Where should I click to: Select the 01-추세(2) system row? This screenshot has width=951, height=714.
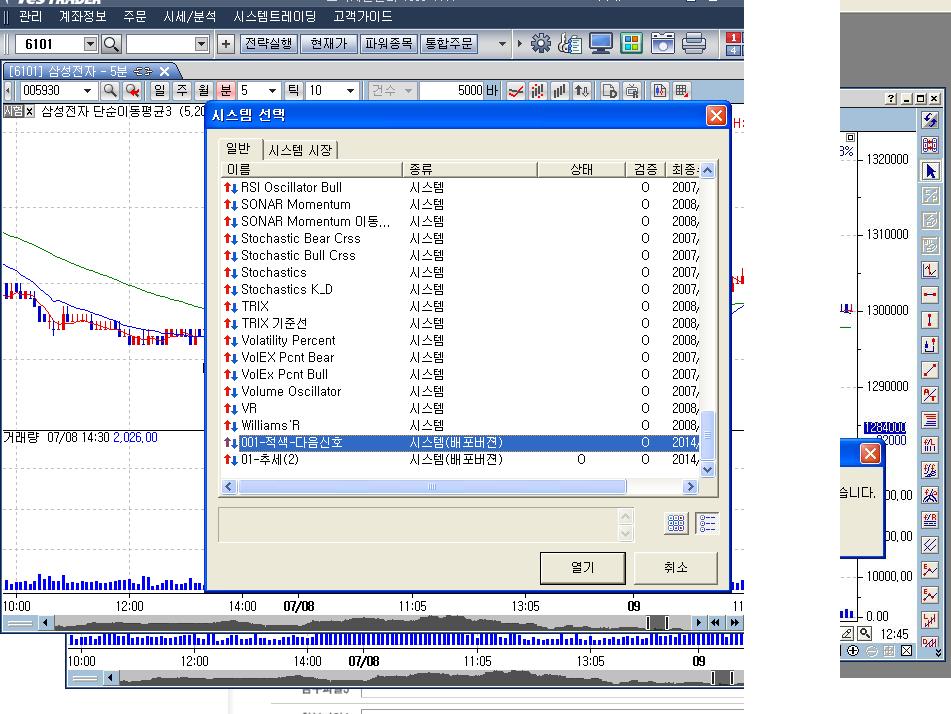click(270, 460)
